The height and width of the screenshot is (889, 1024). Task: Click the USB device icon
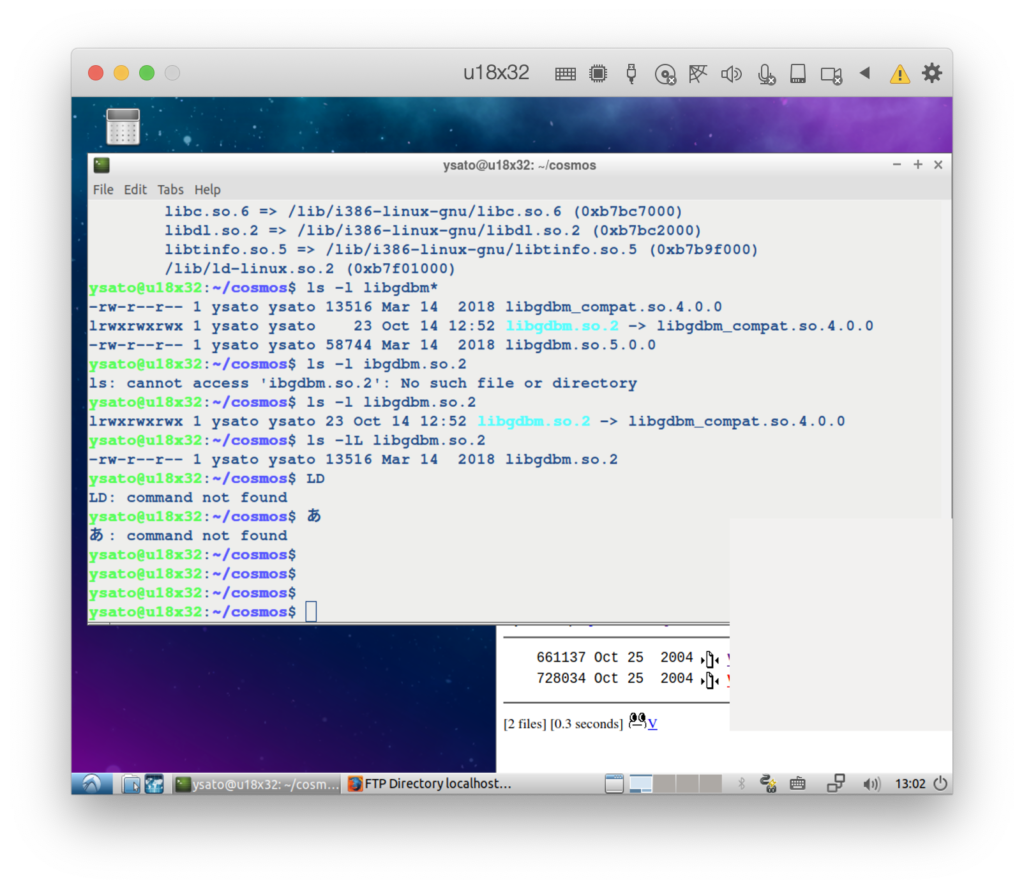(x=631, y=73)
